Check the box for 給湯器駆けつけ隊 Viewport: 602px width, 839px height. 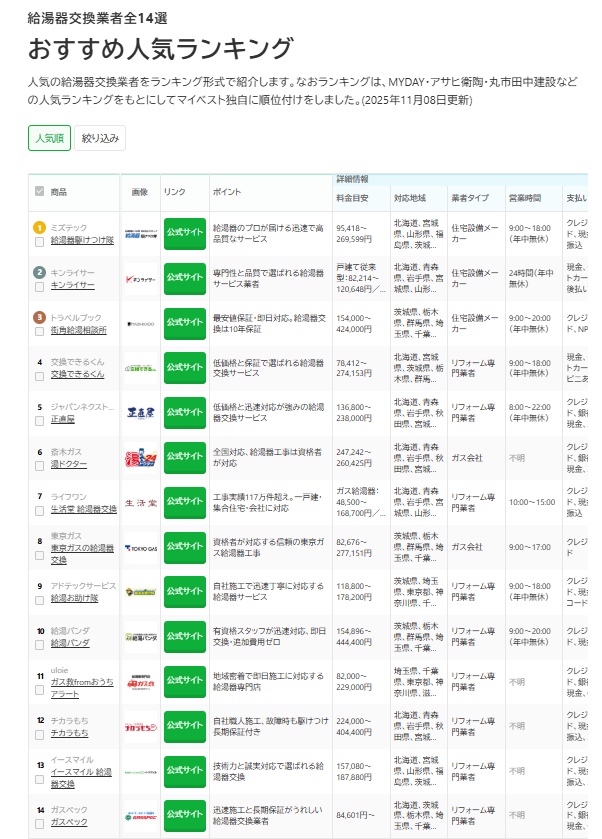[x=40, y=241]
